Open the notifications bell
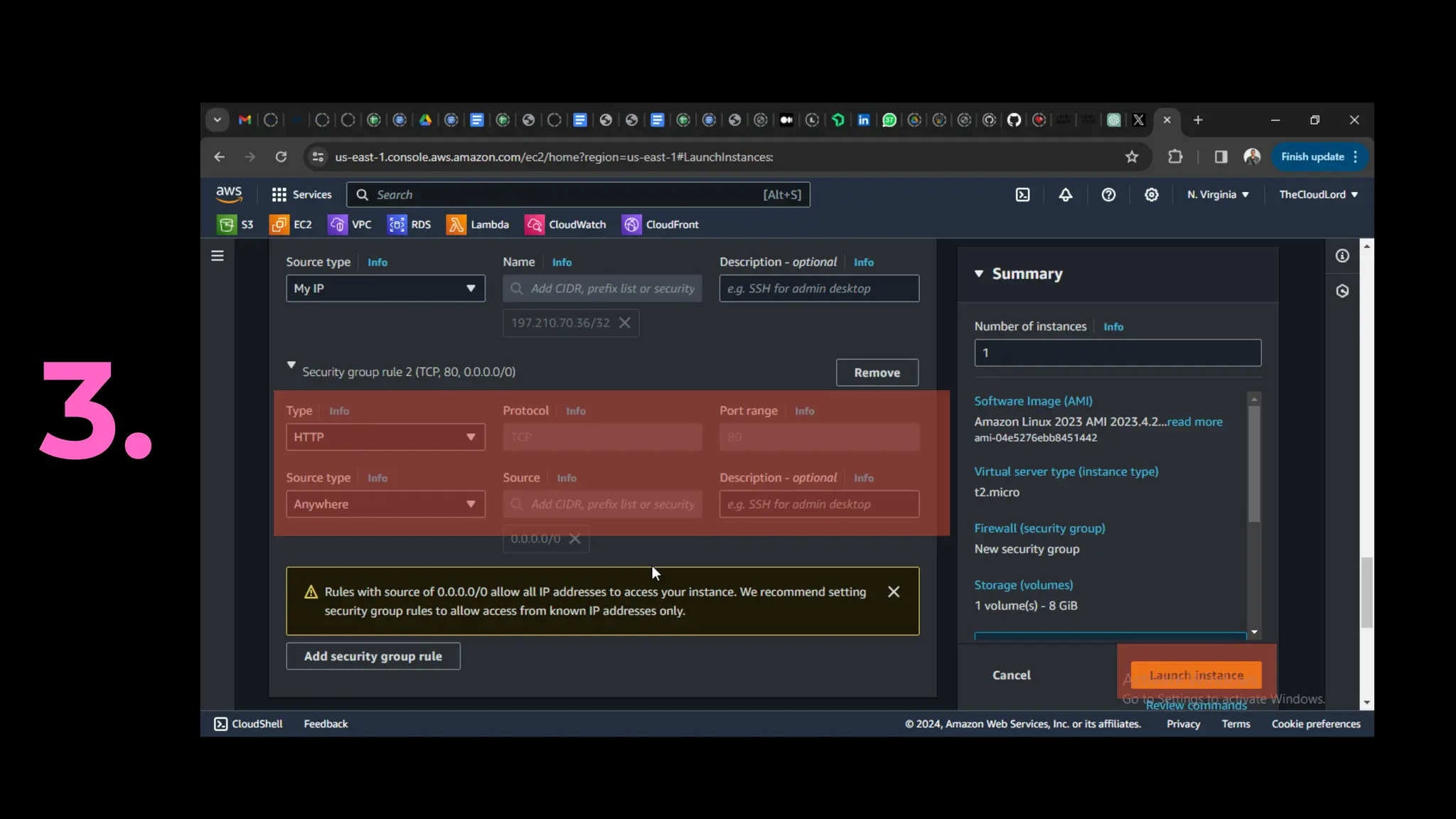The image size is (1456, 819). (x=1065, y=195)
